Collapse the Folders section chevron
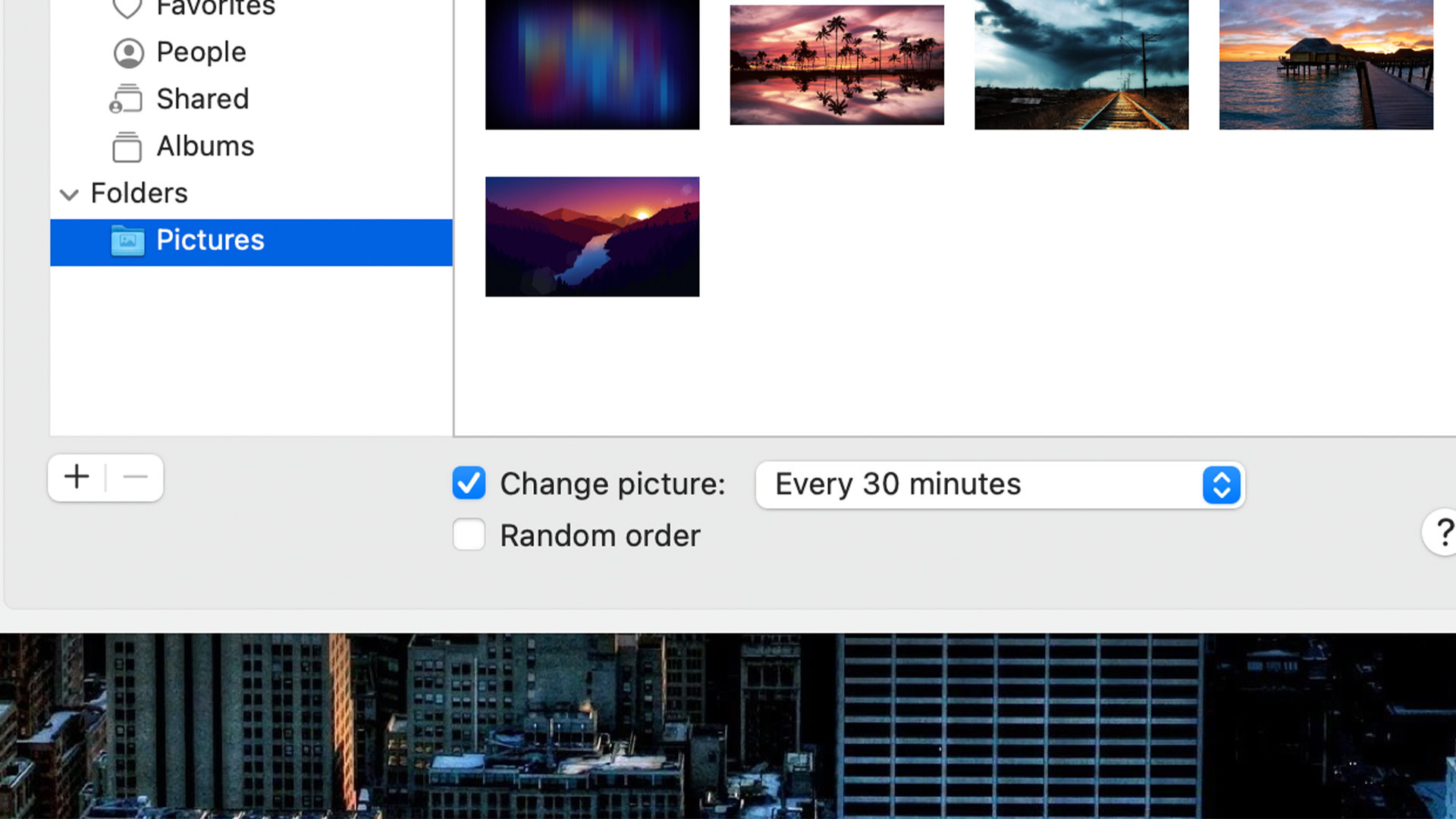 click(69, 195)
